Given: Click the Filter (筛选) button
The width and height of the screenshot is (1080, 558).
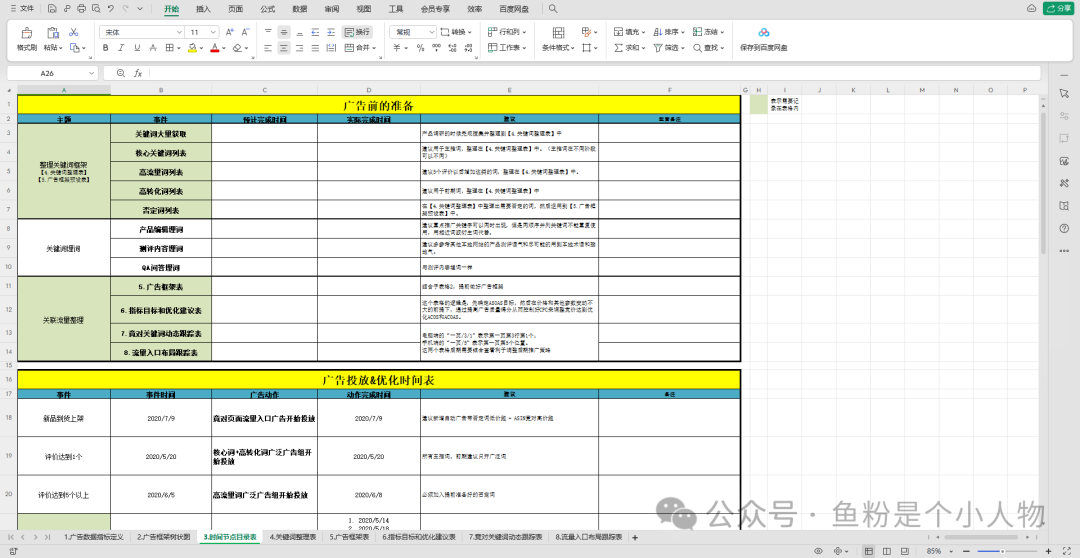Looking at the screenshot, I should coord(669,48).
